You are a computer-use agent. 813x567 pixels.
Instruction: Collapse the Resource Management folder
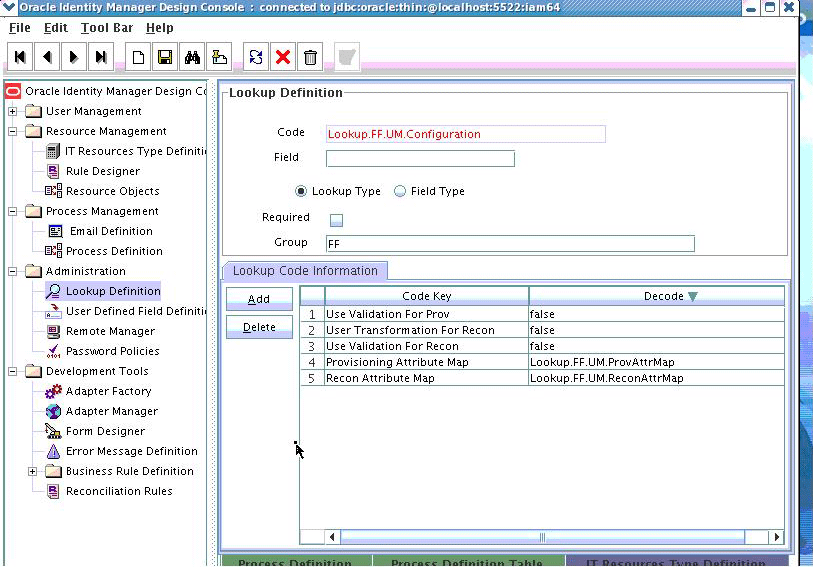[x=12, y=131]
